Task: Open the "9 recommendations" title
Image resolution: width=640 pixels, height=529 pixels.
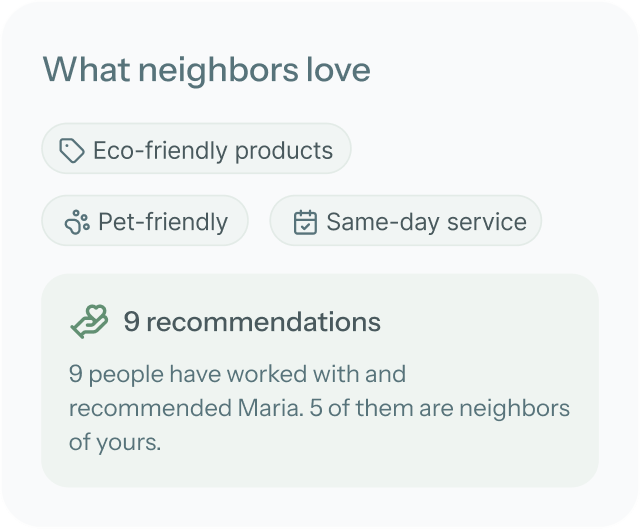Action: pyautogui.click(x=252, y=322)
